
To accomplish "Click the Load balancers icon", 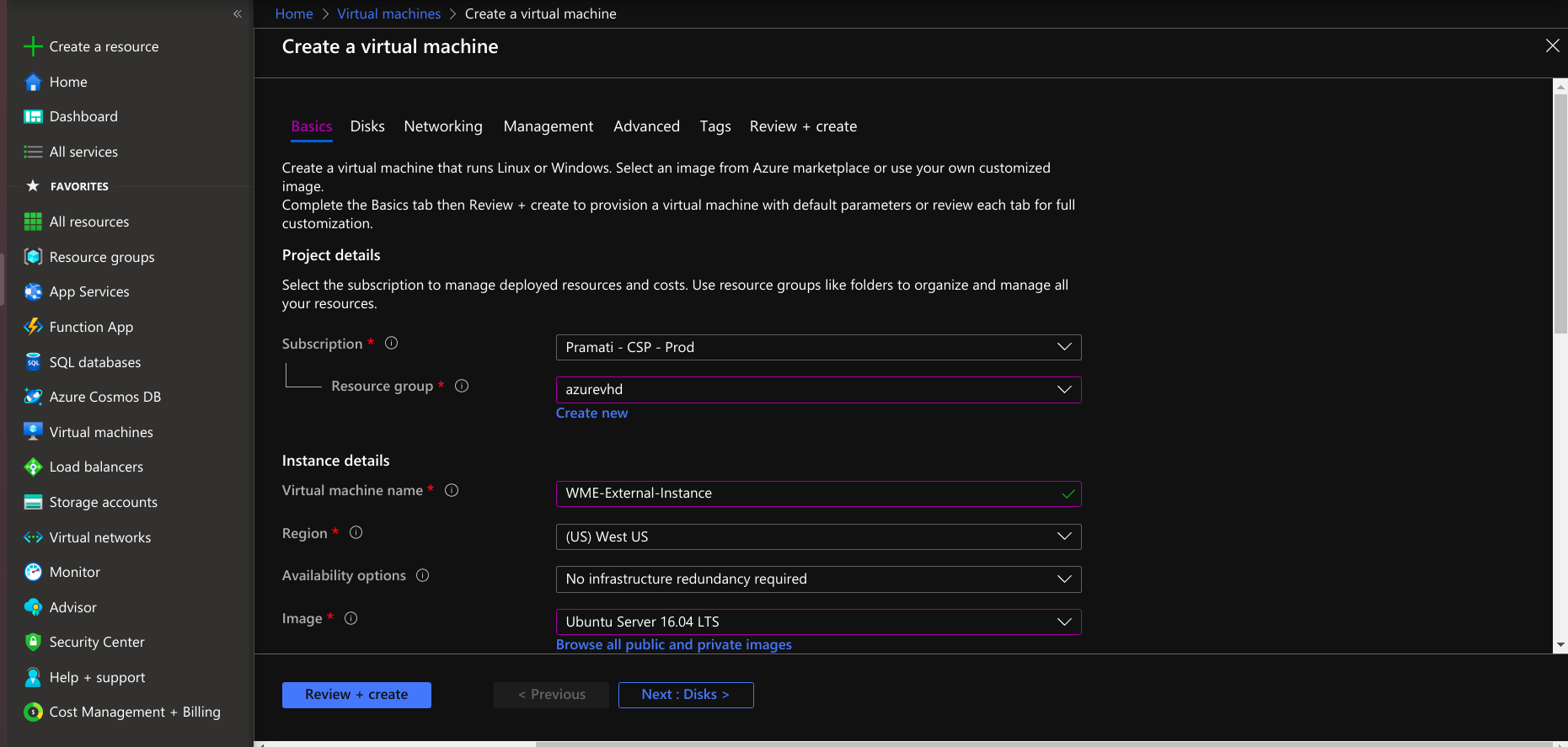I will pyautogui.click(x=33, y=467).
